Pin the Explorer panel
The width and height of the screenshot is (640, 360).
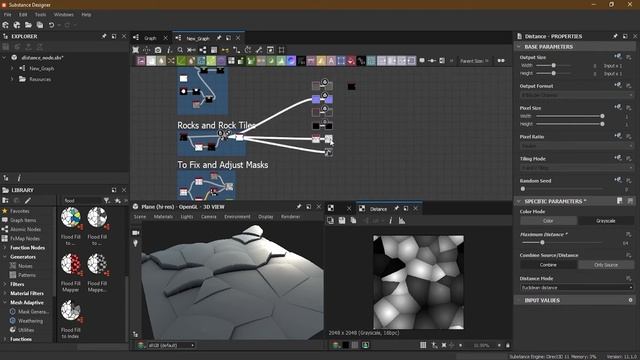click(x=104, y=36)
